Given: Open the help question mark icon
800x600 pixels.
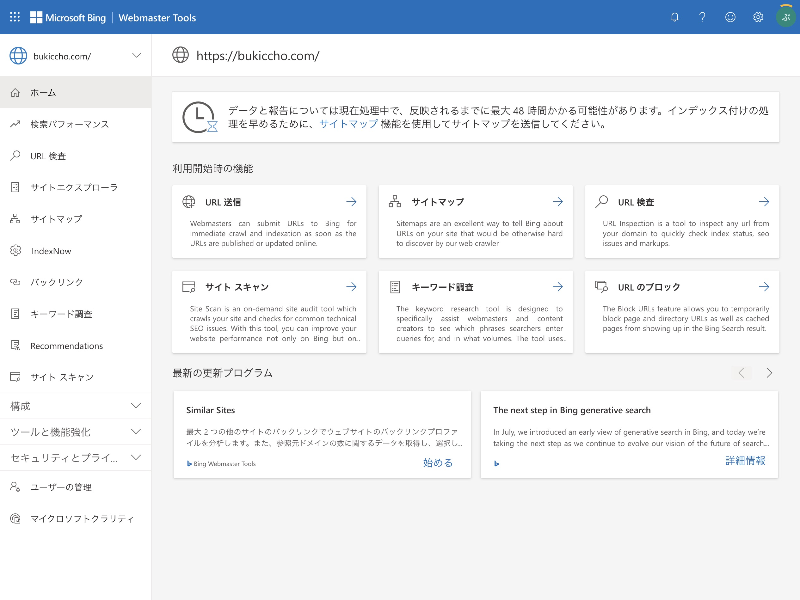Looking at the screenshot, I should click(703, 17).
